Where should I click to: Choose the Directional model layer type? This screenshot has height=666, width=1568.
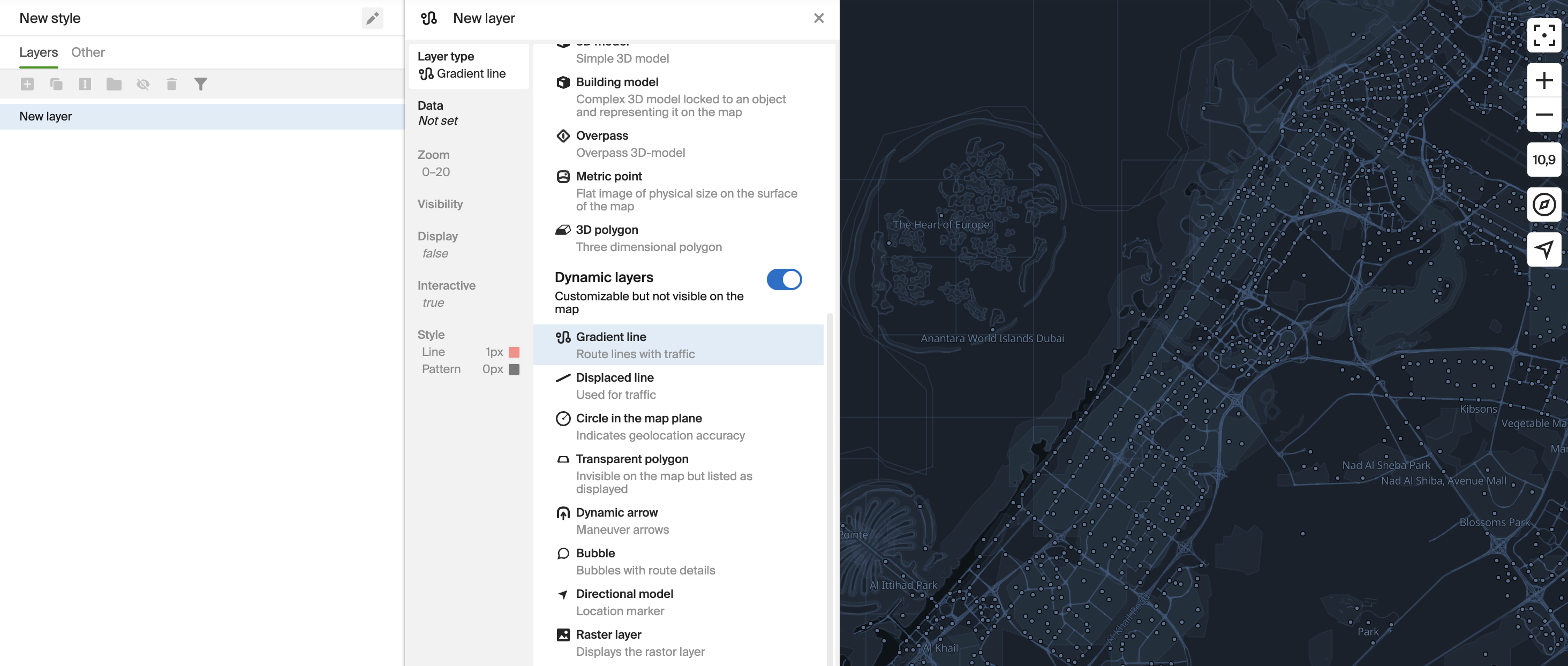click(x=678, y=602)
